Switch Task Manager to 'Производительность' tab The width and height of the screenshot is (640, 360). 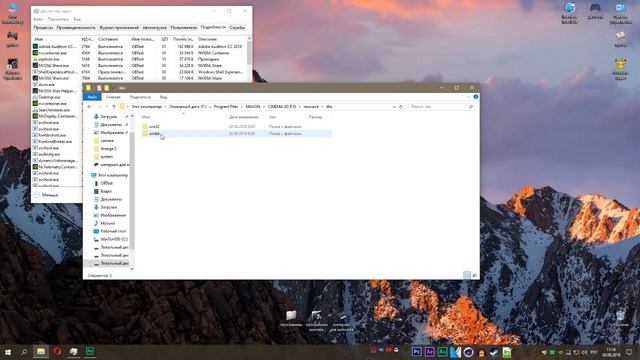pos(76,27)
